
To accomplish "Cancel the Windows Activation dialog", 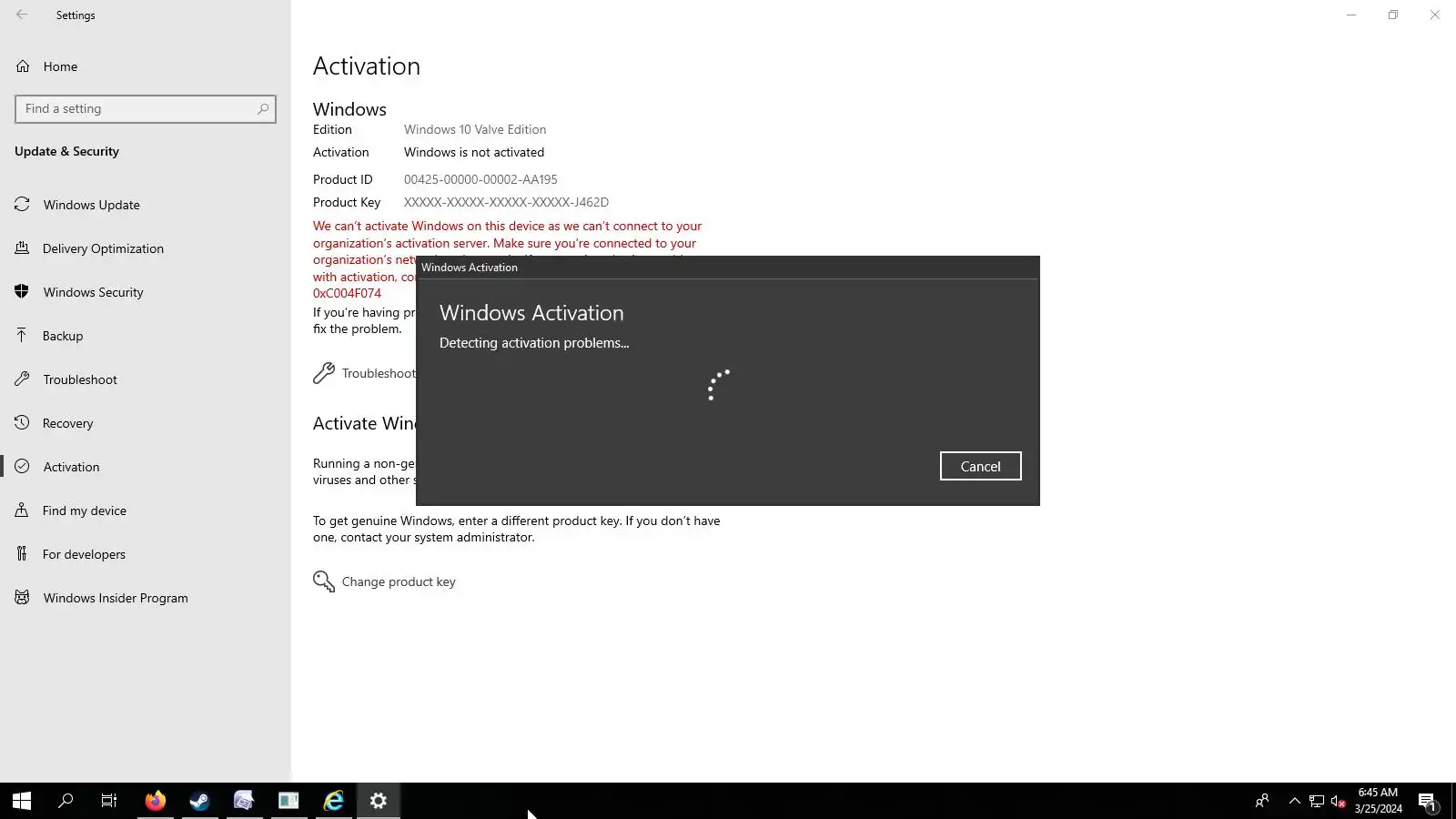I will click(x=980, y=466).
